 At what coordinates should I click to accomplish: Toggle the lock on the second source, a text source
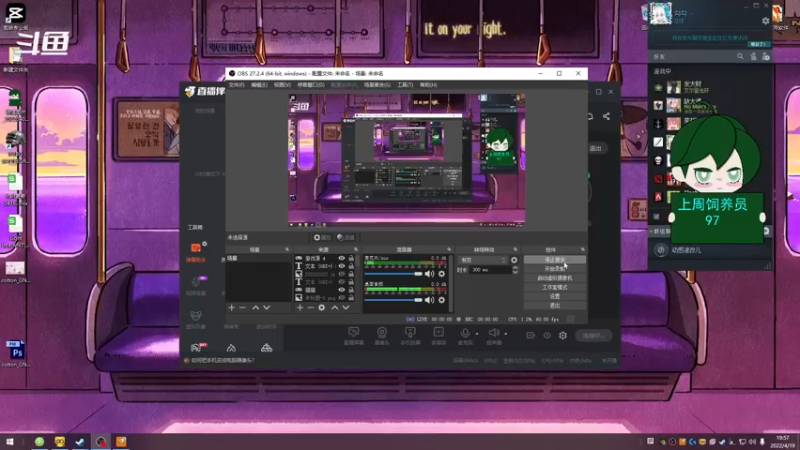tap(351, 266)
